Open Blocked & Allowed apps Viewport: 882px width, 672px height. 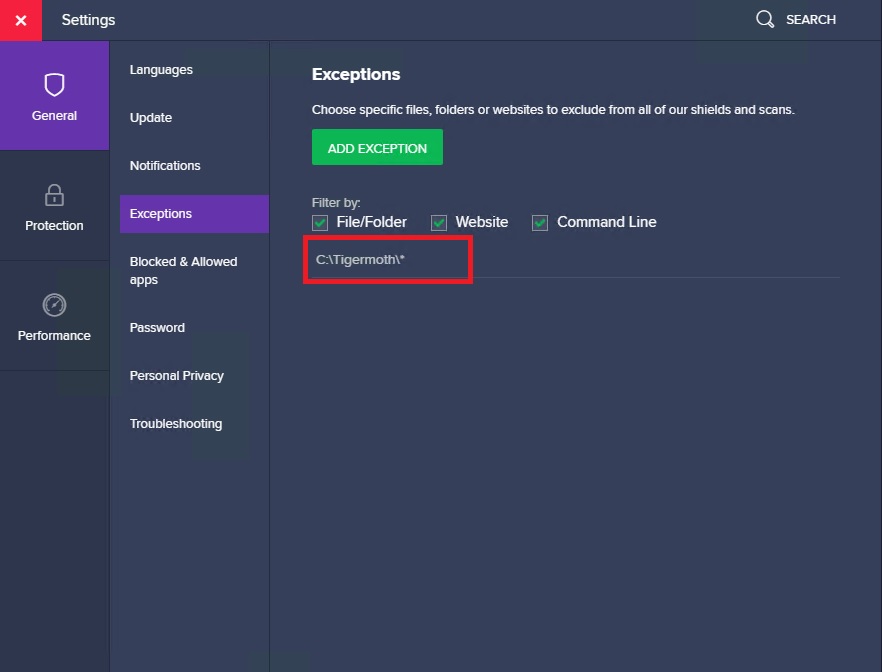(x=183, y=270)
